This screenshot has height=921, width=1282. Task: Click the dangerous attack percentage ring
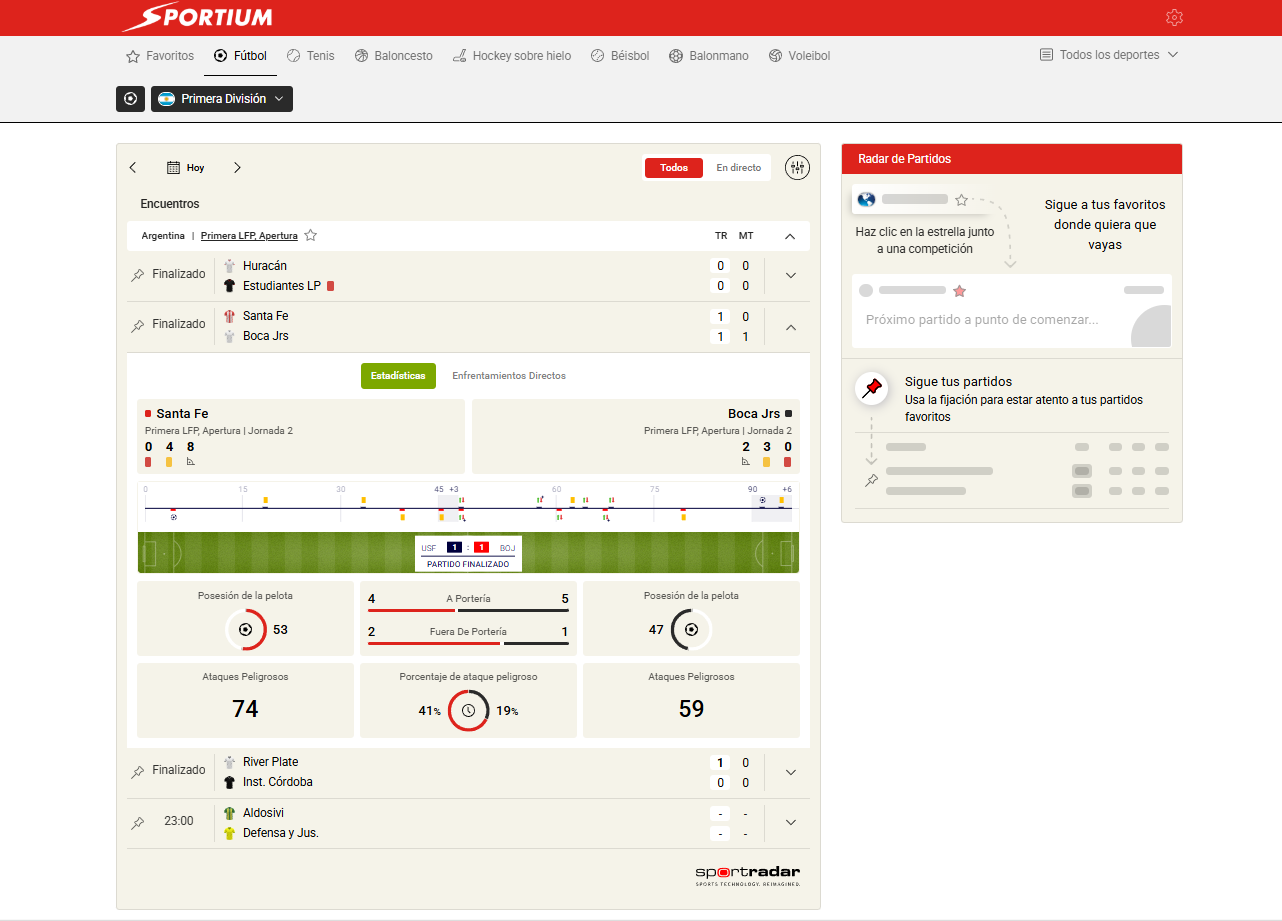[x=468, y=711]
